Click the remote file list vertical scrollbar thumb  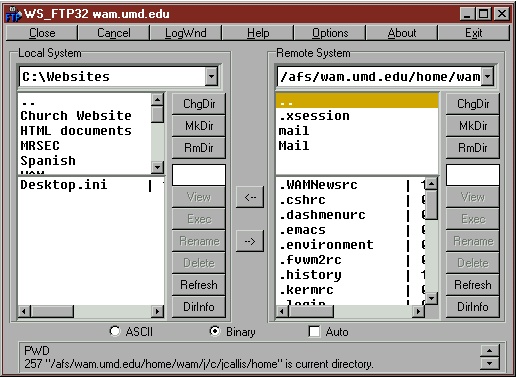431,204
